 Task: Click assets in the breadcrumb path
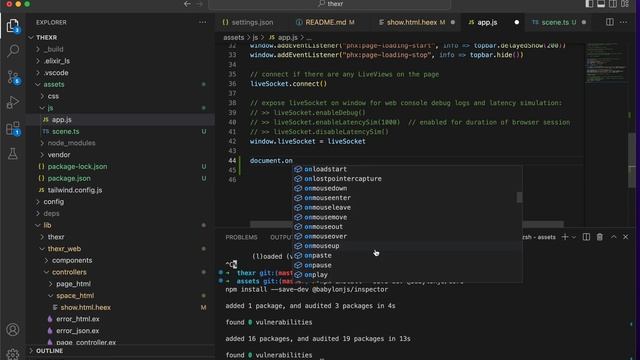tap(233, 38)
